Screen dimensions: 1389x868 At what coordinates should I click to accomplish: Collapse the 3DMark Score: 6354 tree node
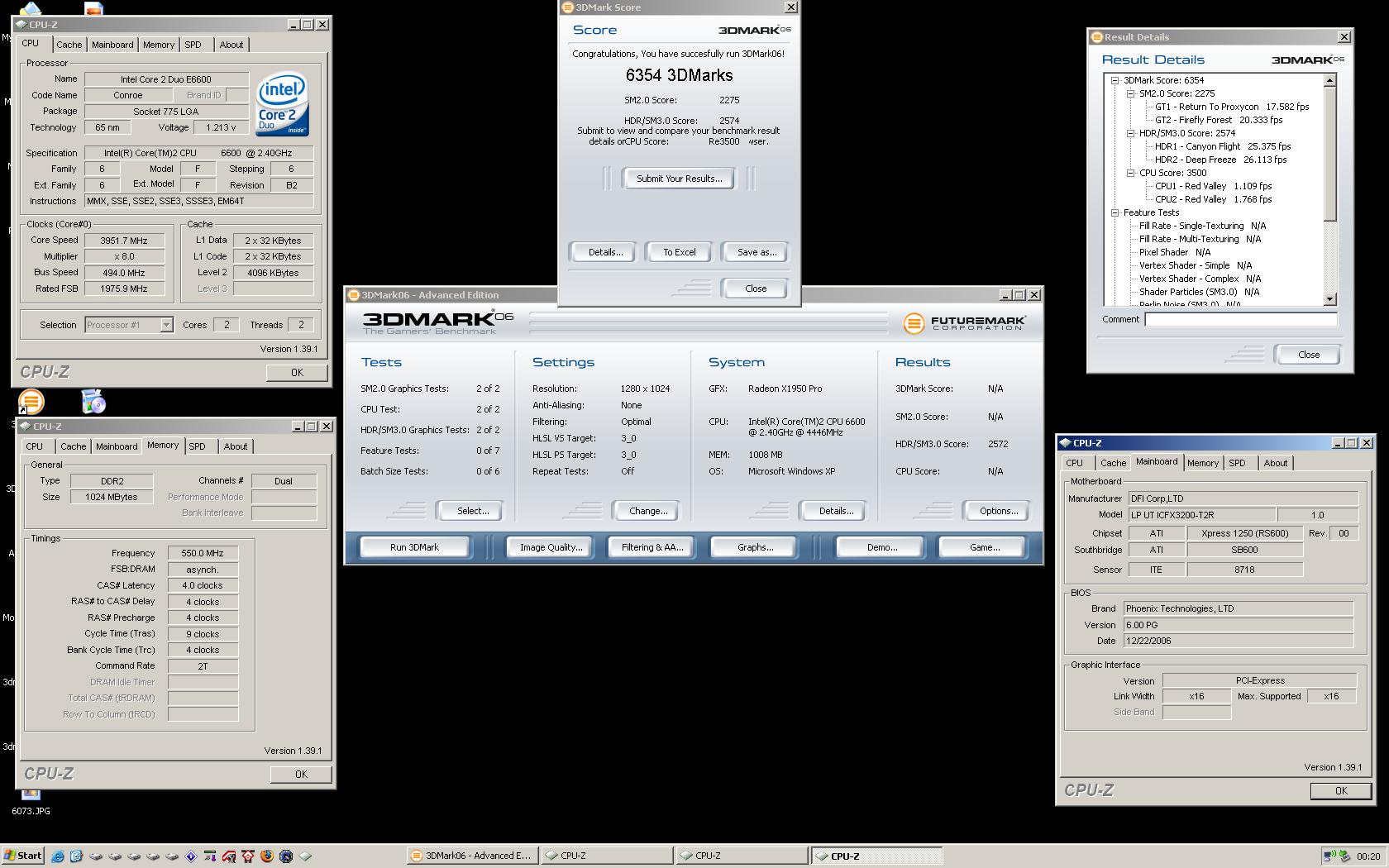[x=1115, y=80]
